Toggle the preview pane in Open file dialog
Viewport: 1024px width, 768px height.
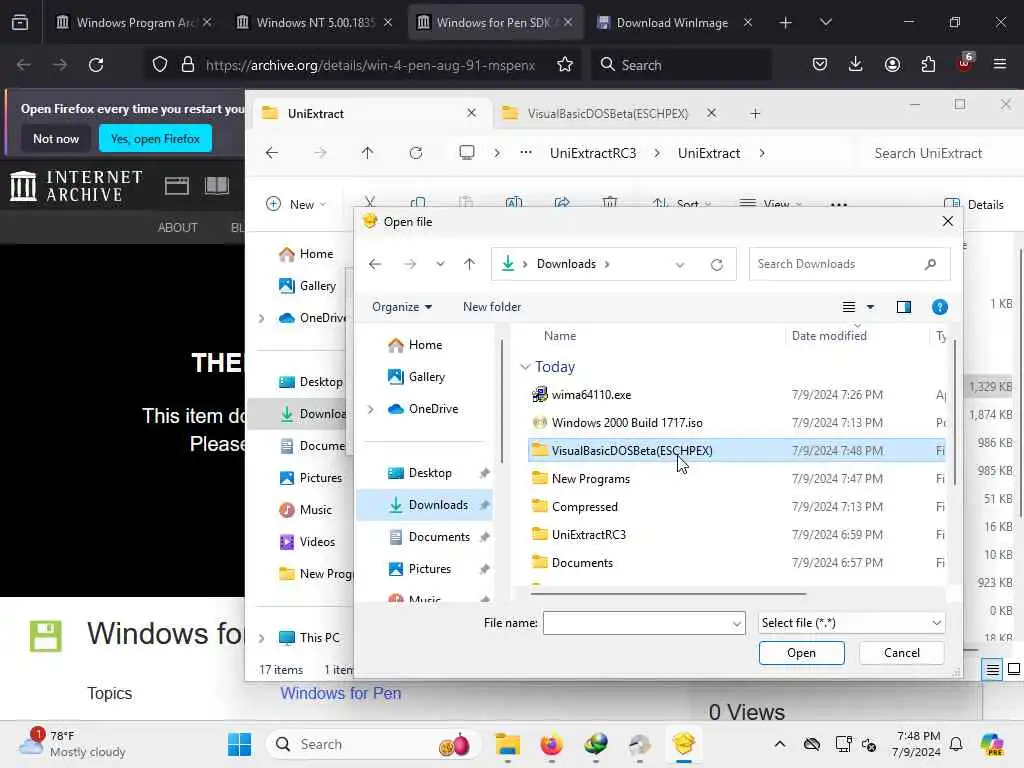click(x=903, y=307)
